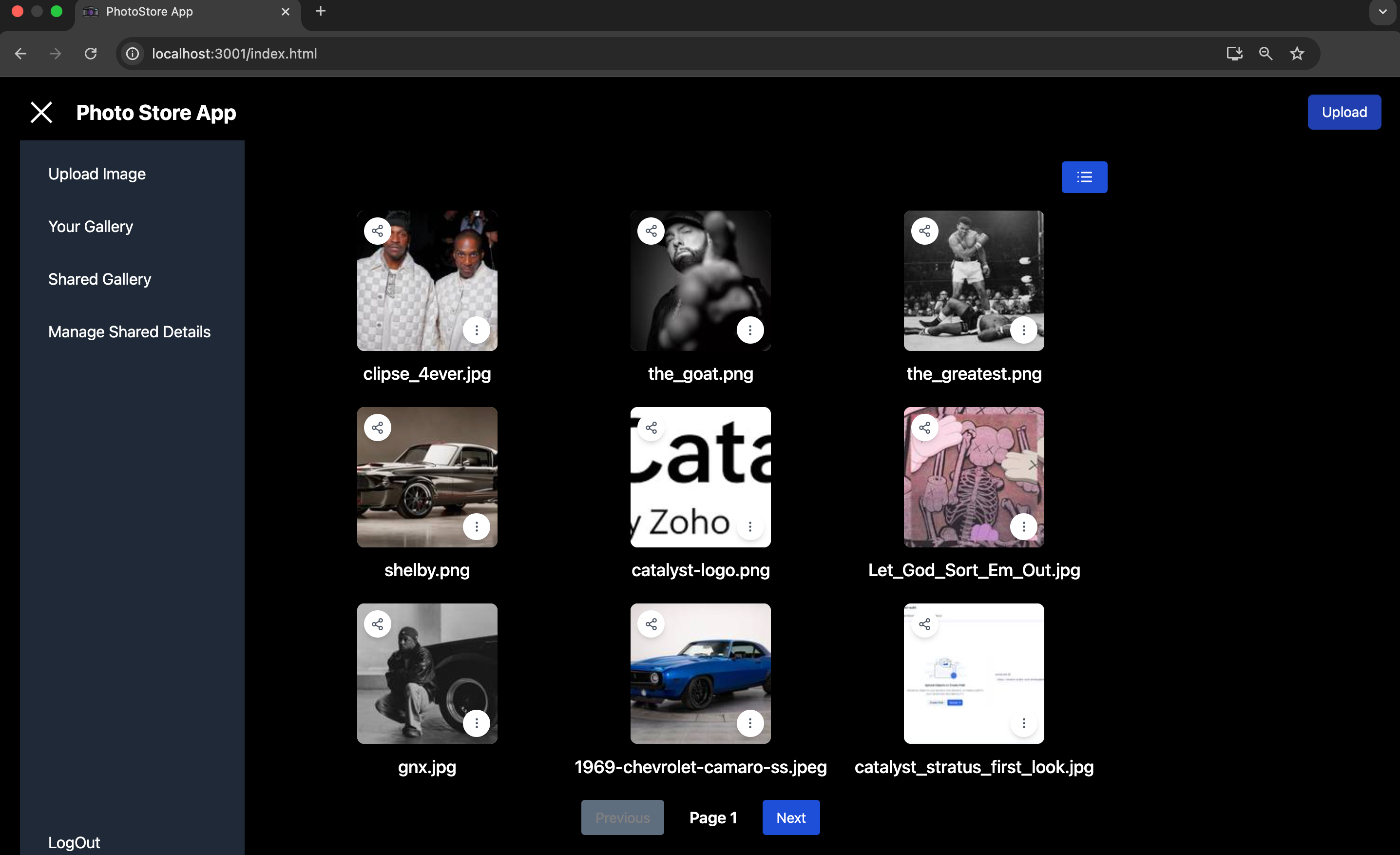The height and width of the screenshot is (855, 1400).
Task: Click share icon on the_greatest.png thumbnail
Action: (924, 231)
